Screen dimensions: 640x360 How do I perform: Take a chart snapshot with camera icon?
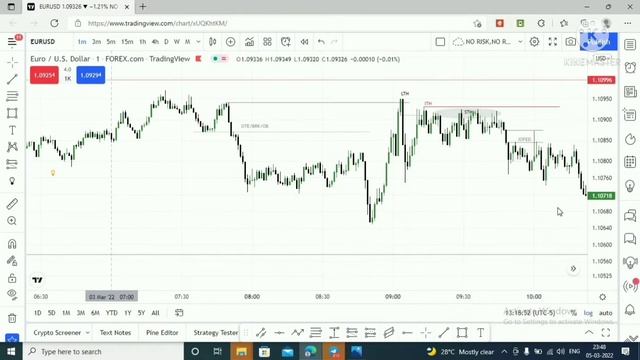coord(571,42)
